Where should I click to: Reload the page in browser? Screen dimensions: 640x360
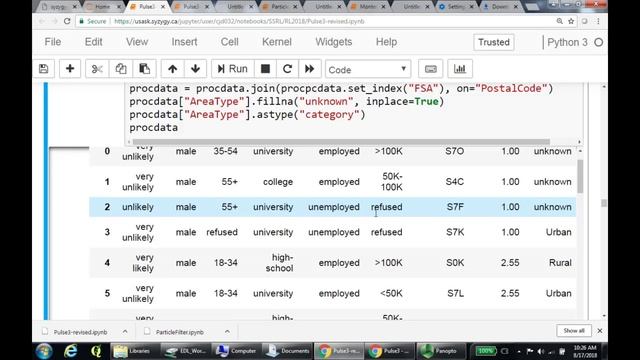[x=67, y=21]
